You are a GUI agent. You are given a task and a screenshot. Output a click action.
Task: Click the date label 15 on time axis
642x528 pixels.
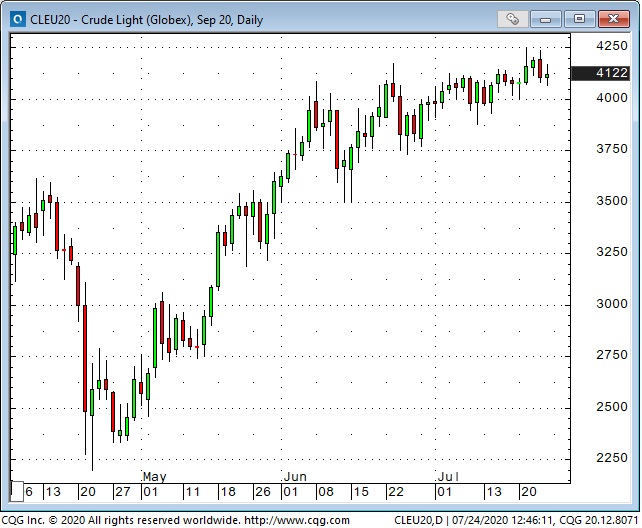tap(361, 492)
